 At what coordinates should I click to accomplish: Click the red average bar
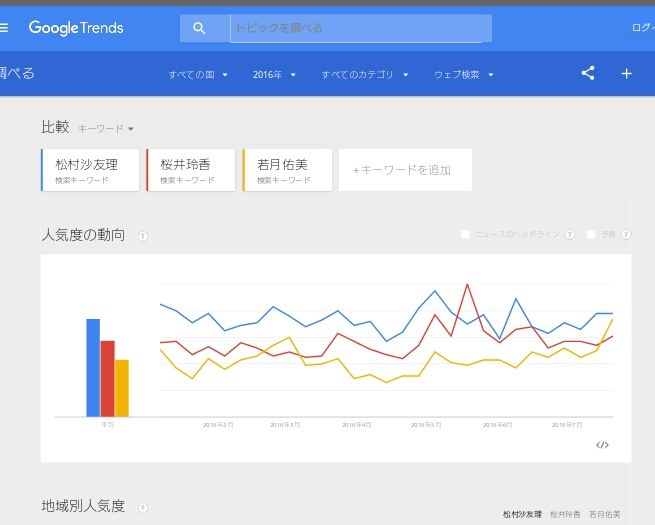pos(107,379)
